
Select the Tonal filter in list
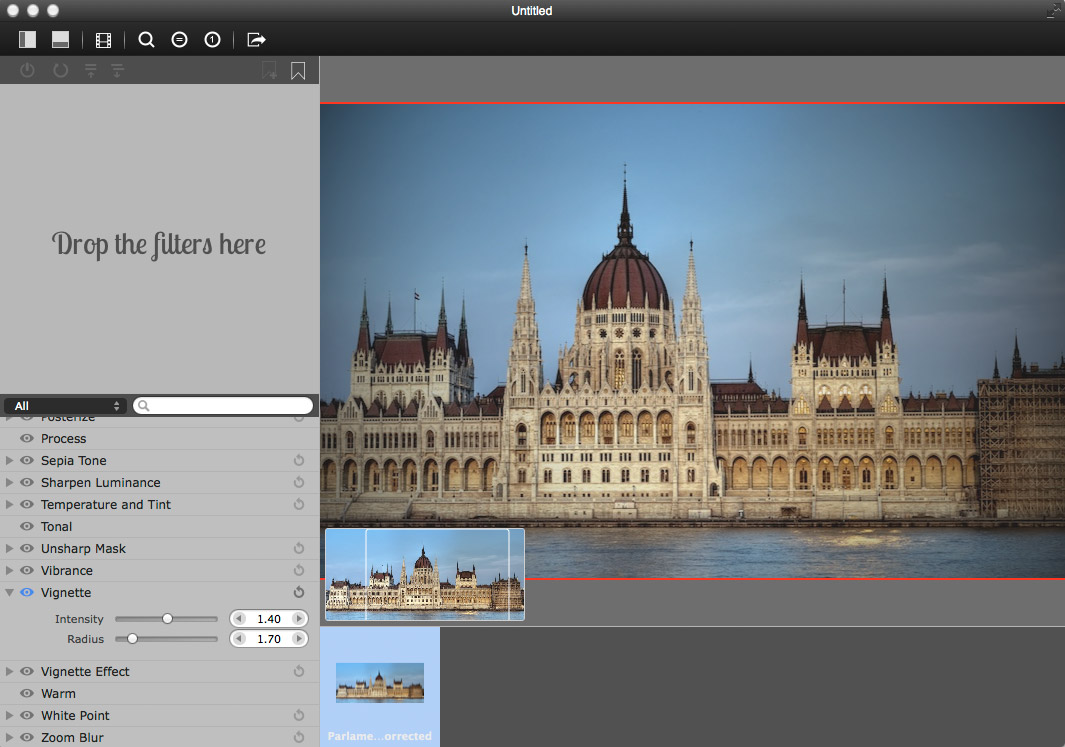pyautogui.click(x=56, y=527)
